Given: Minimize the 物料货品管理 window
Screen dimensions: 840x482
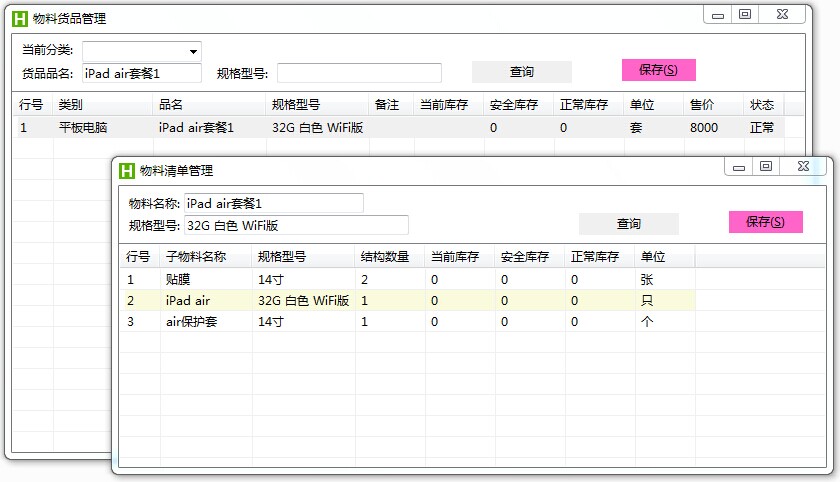Looking at the screenshot, I should tap(717, 15).
